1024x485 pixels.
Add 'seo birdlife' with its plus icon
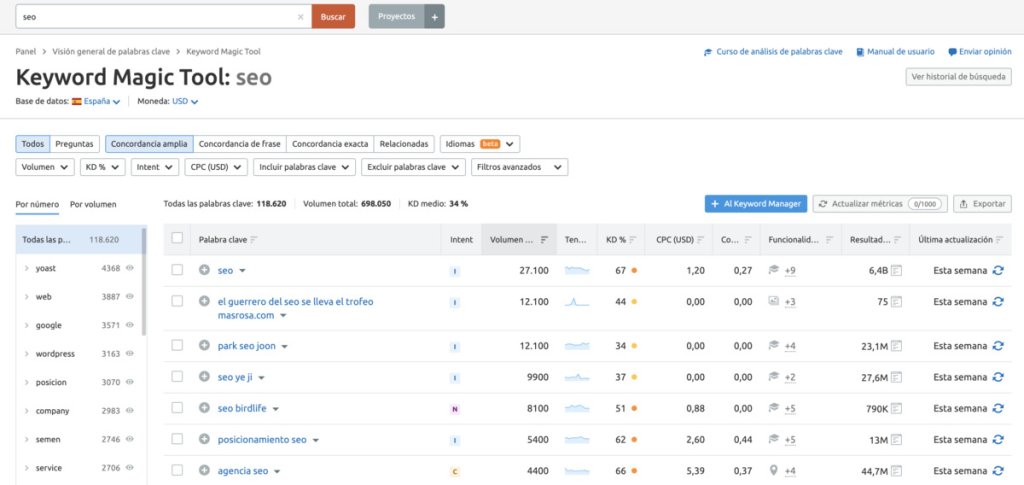204,408
